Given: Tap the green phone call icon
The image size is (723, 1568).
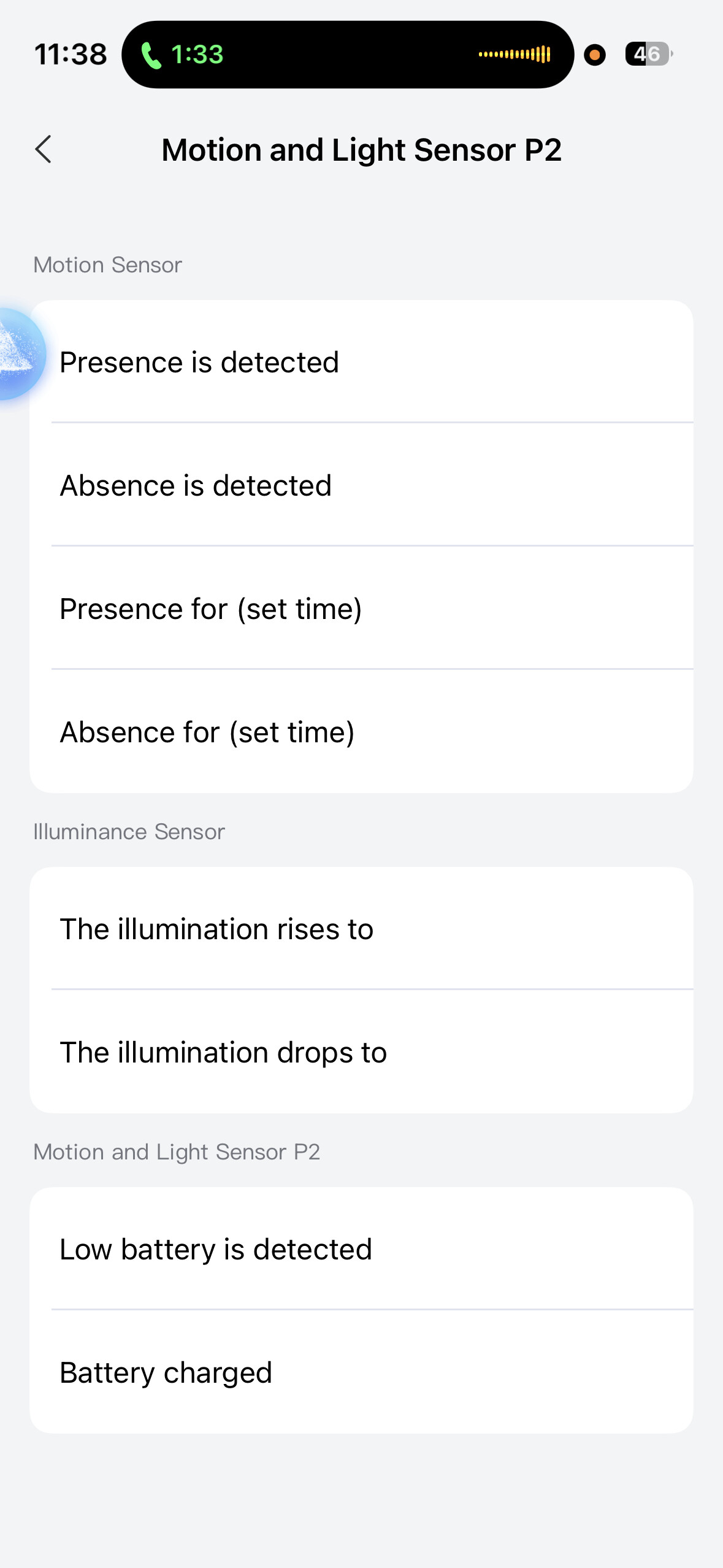Looking at the screenshot, I should click(151, 55).
